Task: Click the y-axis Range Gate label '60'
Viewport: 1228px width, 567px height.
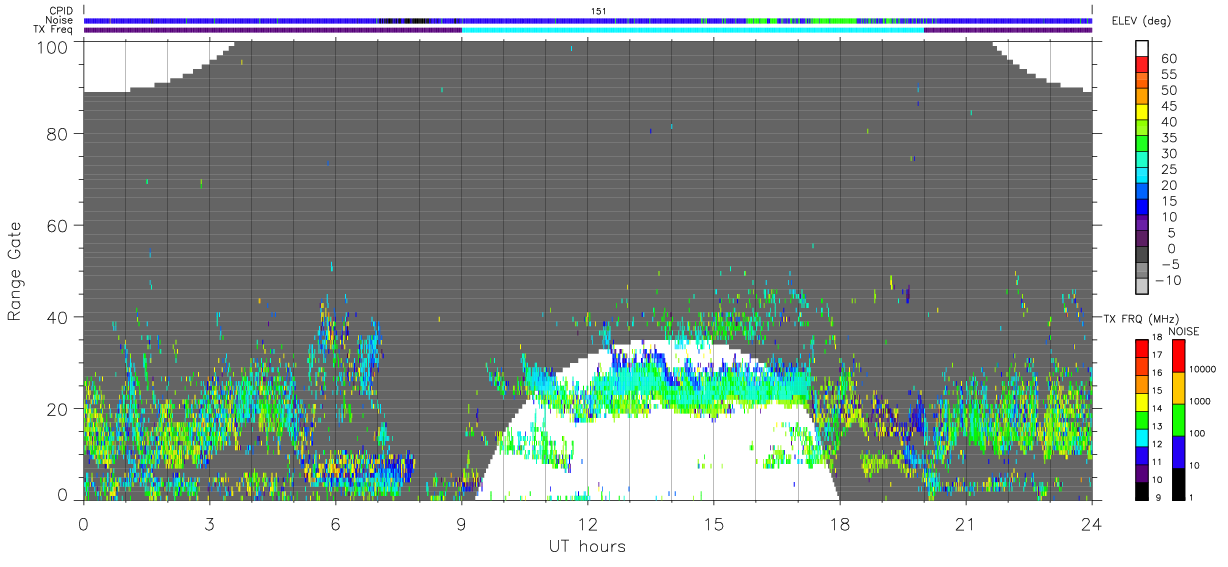Action: (58, 225)
